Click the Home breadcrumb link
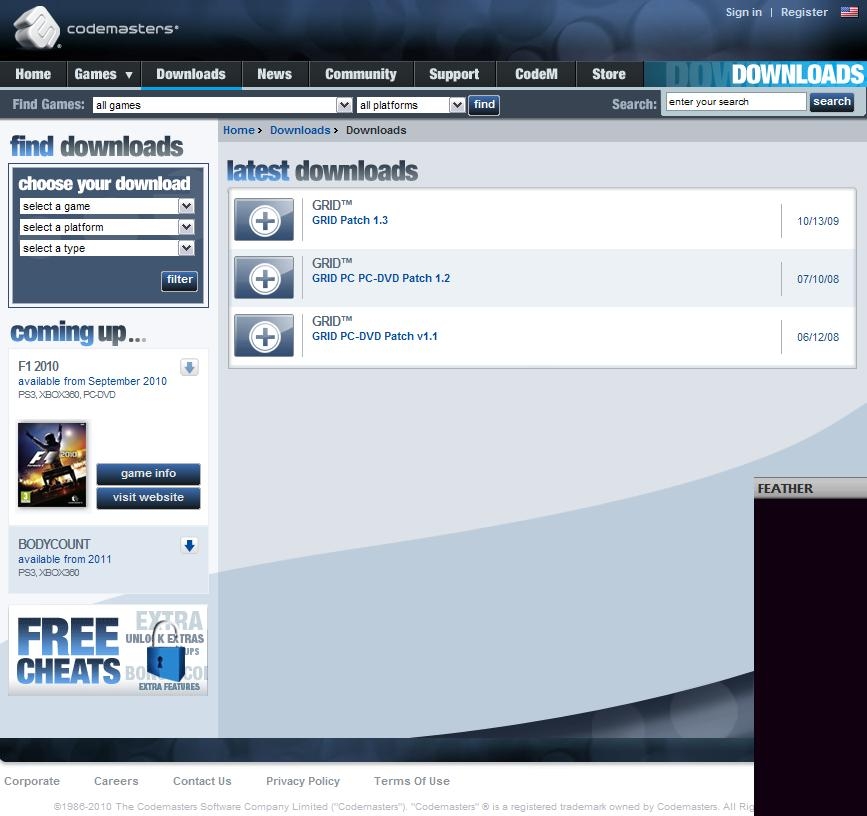Image resolution: width=867 pixels, height=816 pixels. coord(239,130)
